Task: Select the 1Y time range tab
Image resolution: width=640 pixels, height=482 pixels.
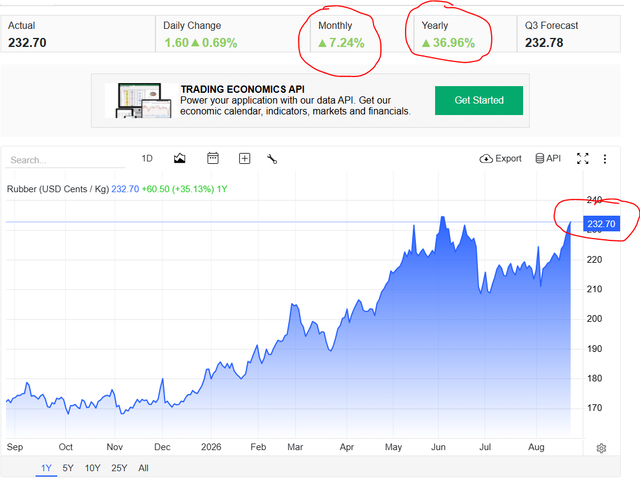Action: point(46,468)
